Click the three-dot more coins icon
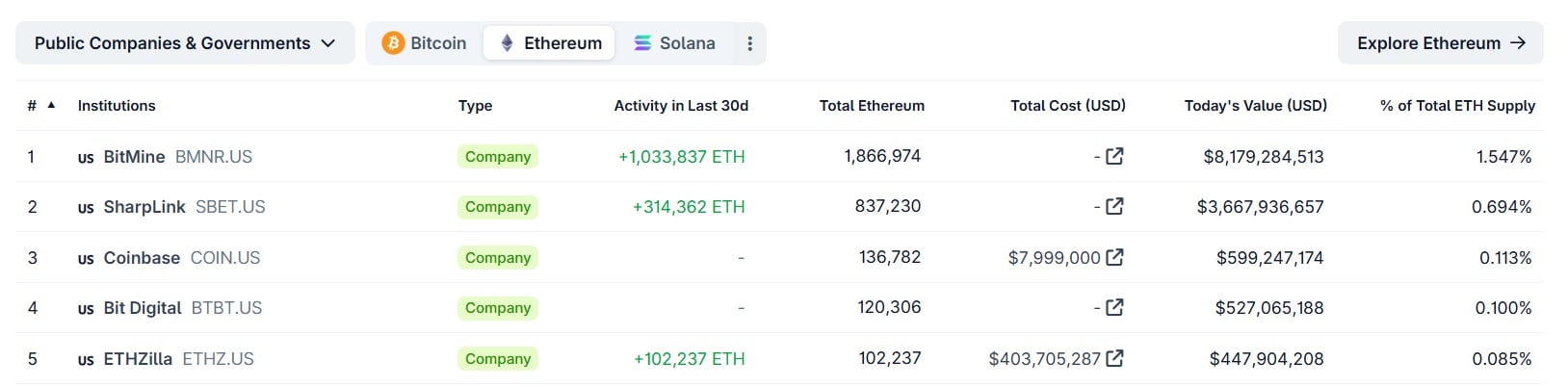Screen dimensions: 1568x387 (749, 43)
